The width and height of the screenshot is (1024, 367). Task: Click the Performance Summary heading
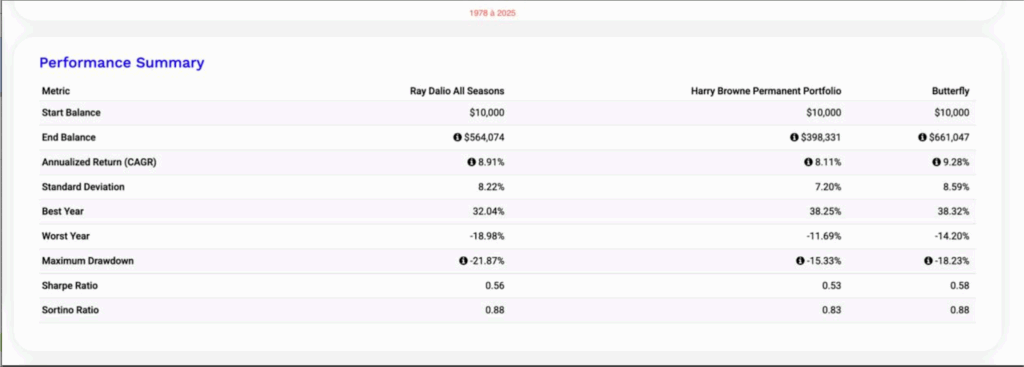[121, 63]
